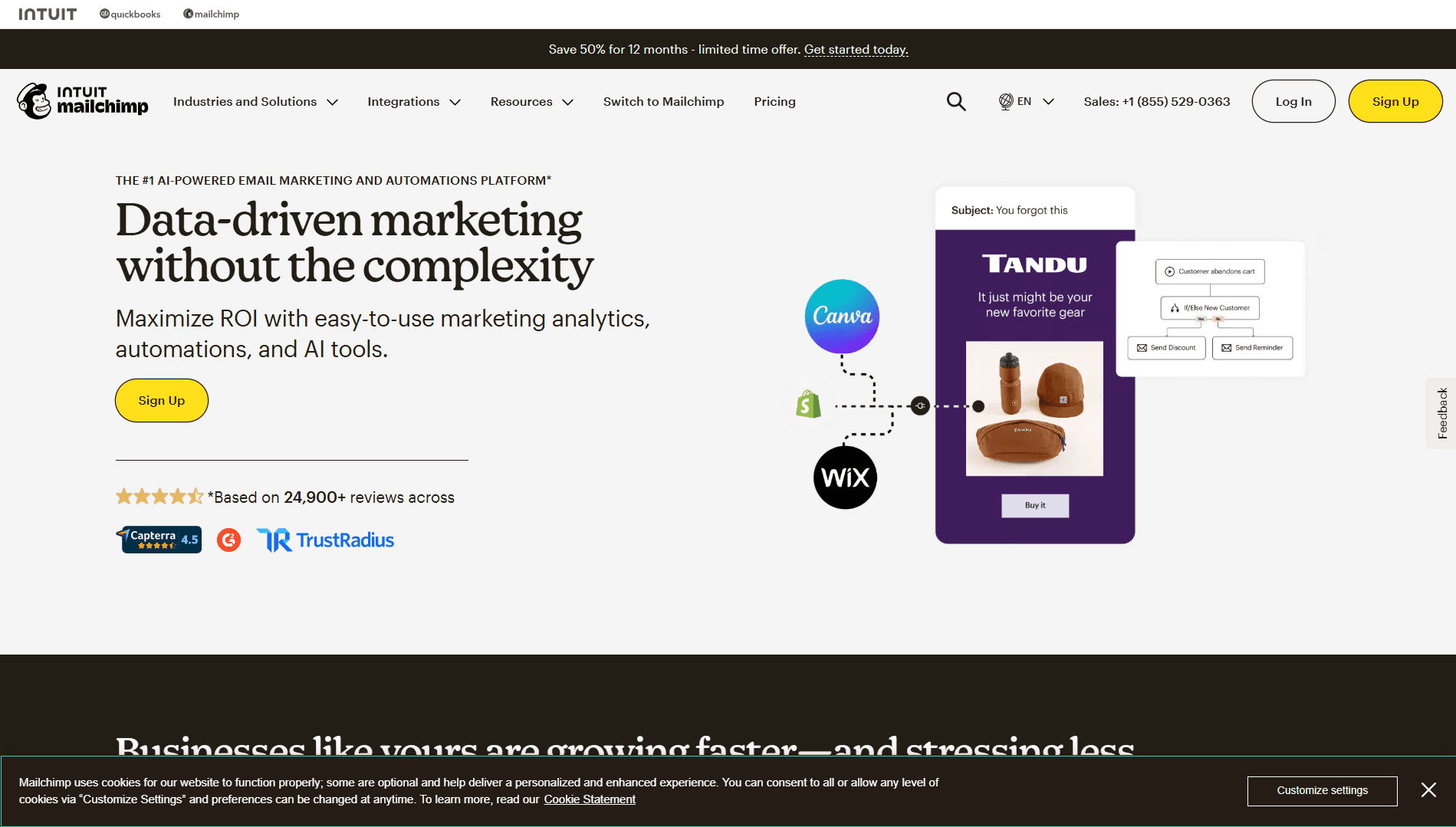
Task: Click 'Buy it' in email mockup
Action: [1034, 505]
